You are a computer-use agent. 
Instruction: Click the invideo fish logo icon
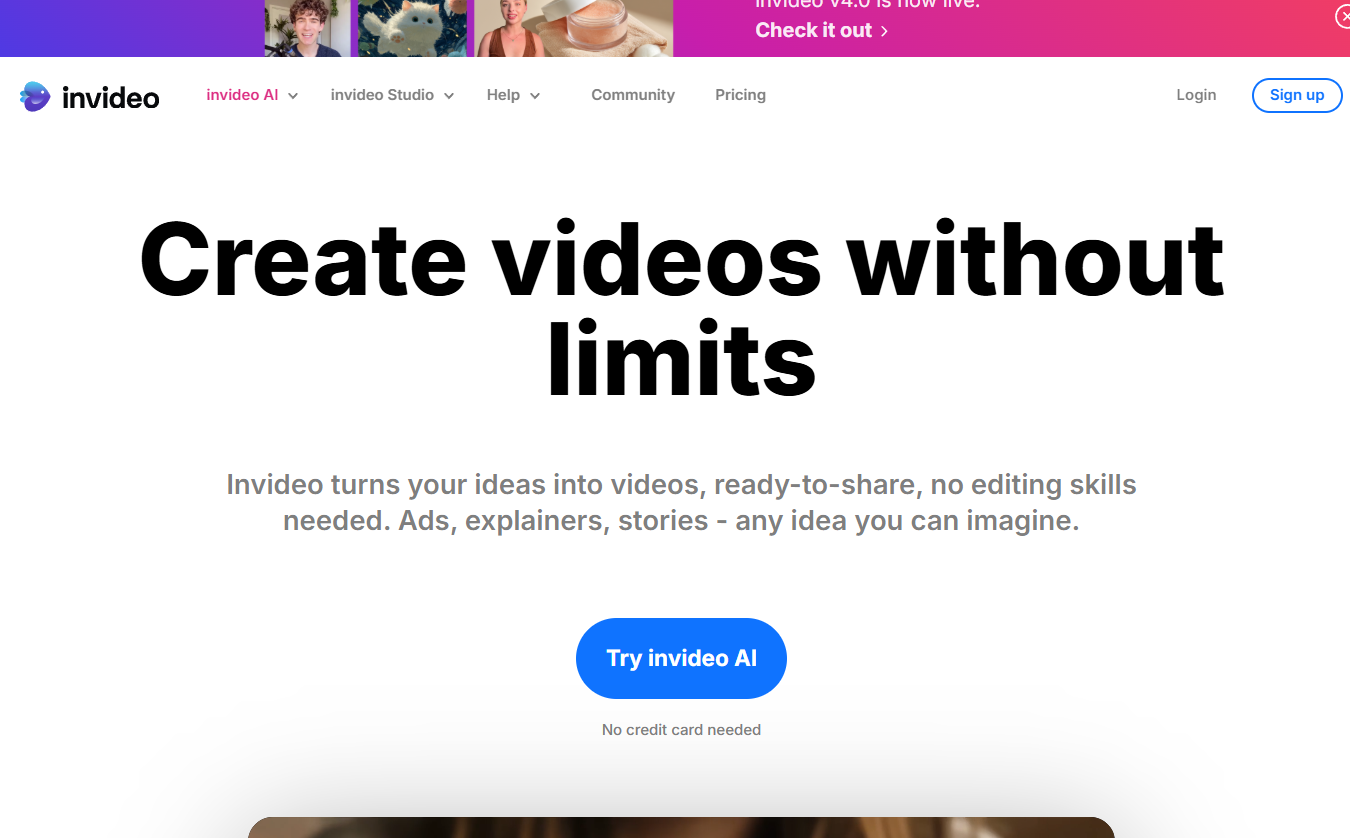click(35, 96)
